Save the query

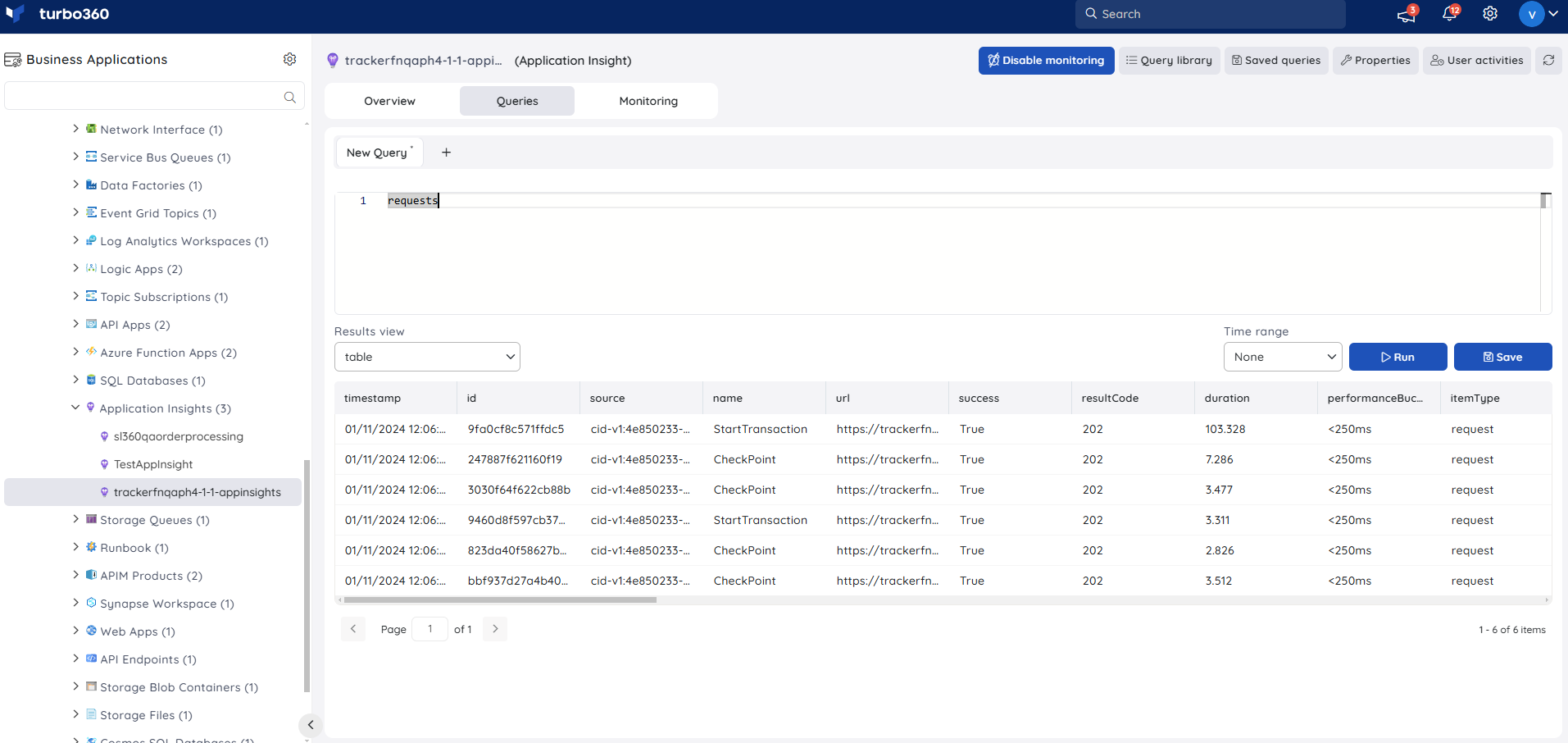tap(1502, 357)
